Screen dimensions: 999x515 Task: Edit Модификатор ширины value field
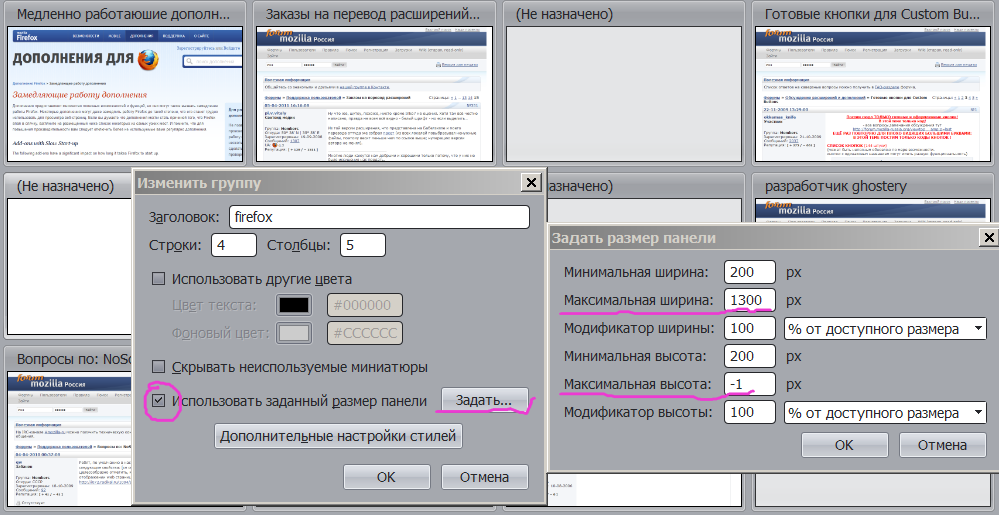pos(750,328)
